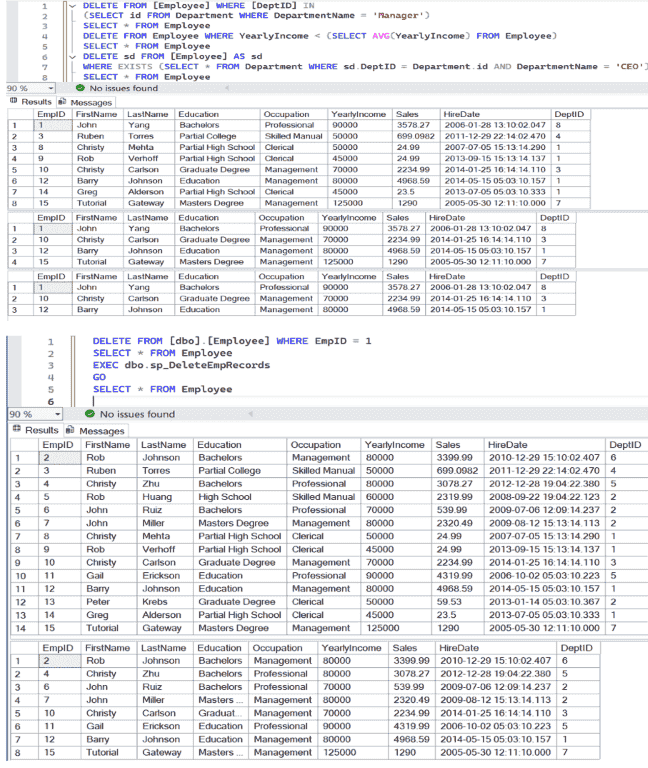Click the grid icon on the Results tab under EXEC query
This screenshot has width=648, height=768.
click(17, 429)
